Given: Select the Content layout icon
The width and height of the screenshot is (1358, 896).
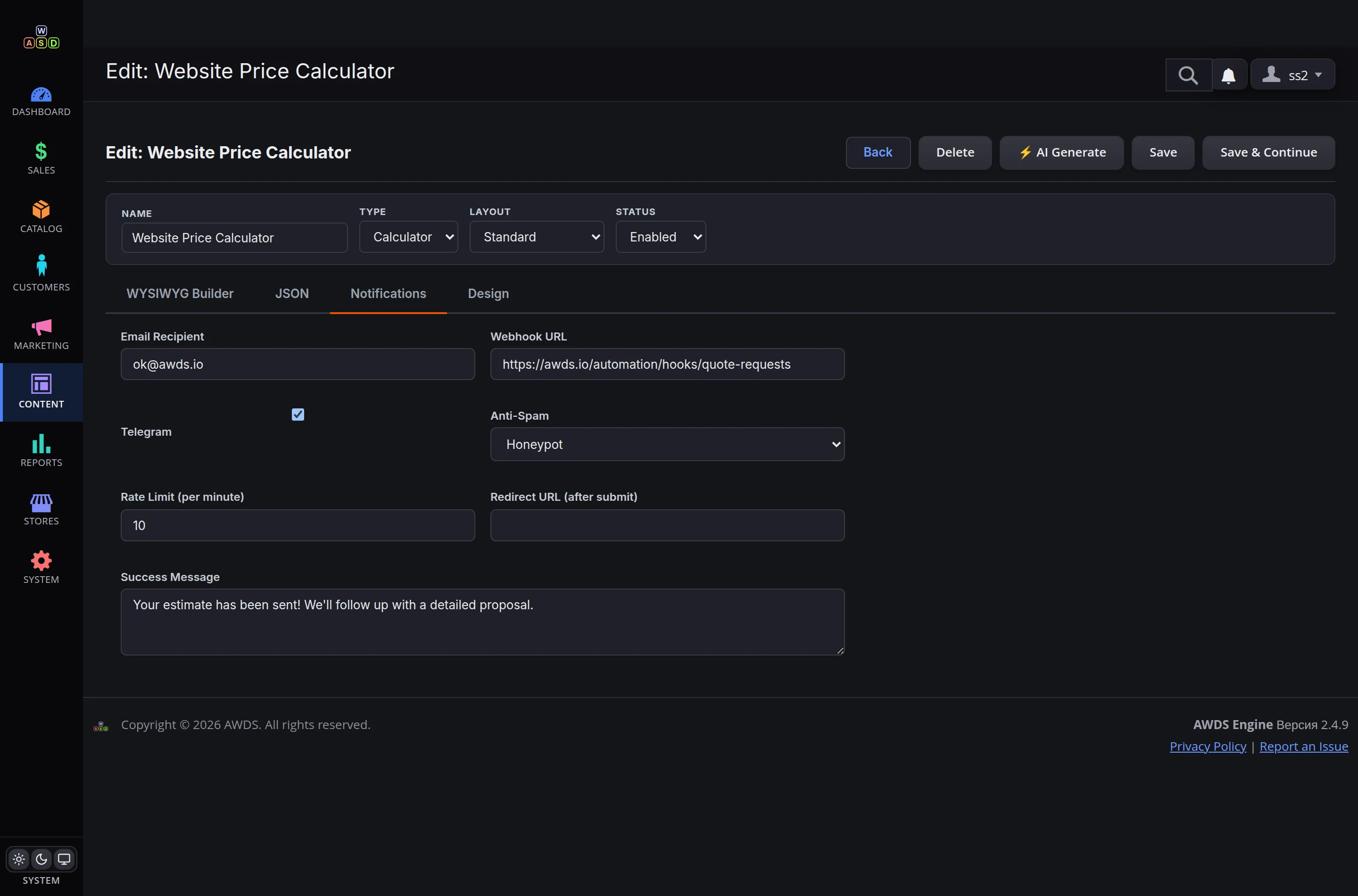Looking at the screenshot, I should click(x=41, y=383).
